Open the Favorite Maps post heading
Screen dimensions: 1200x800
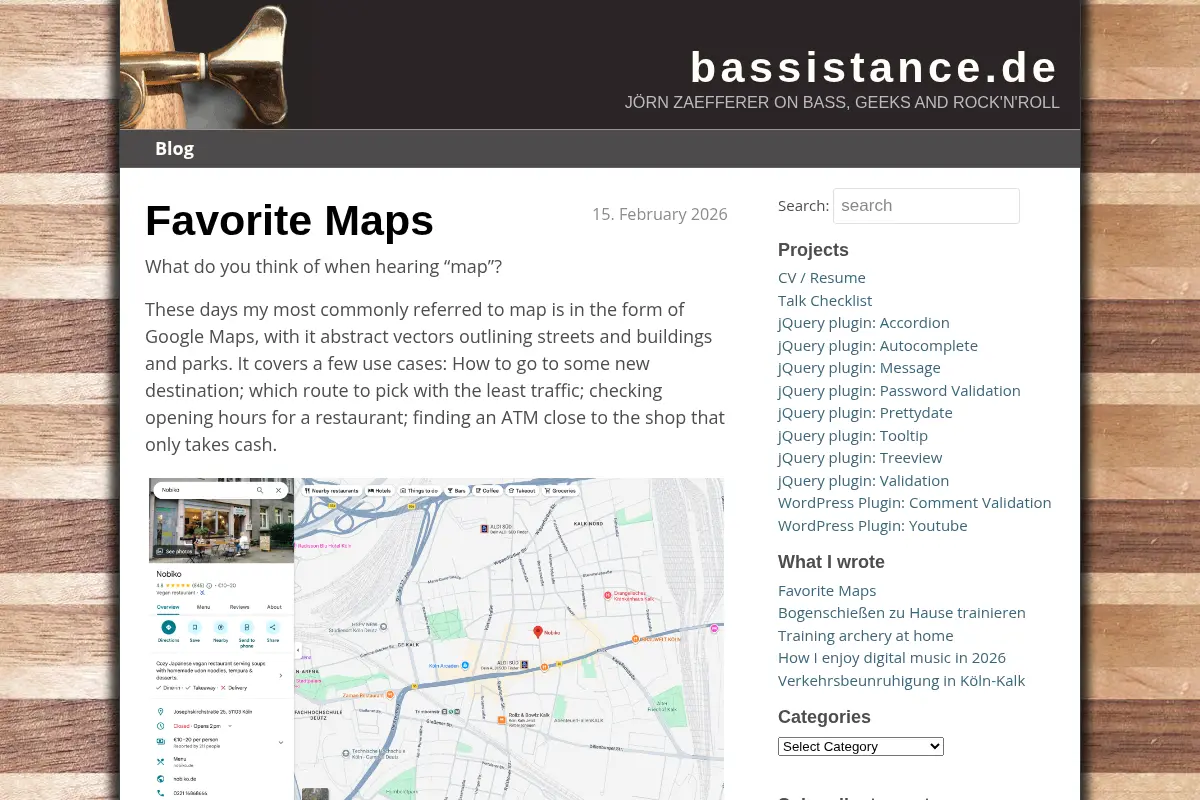[289, 220]
